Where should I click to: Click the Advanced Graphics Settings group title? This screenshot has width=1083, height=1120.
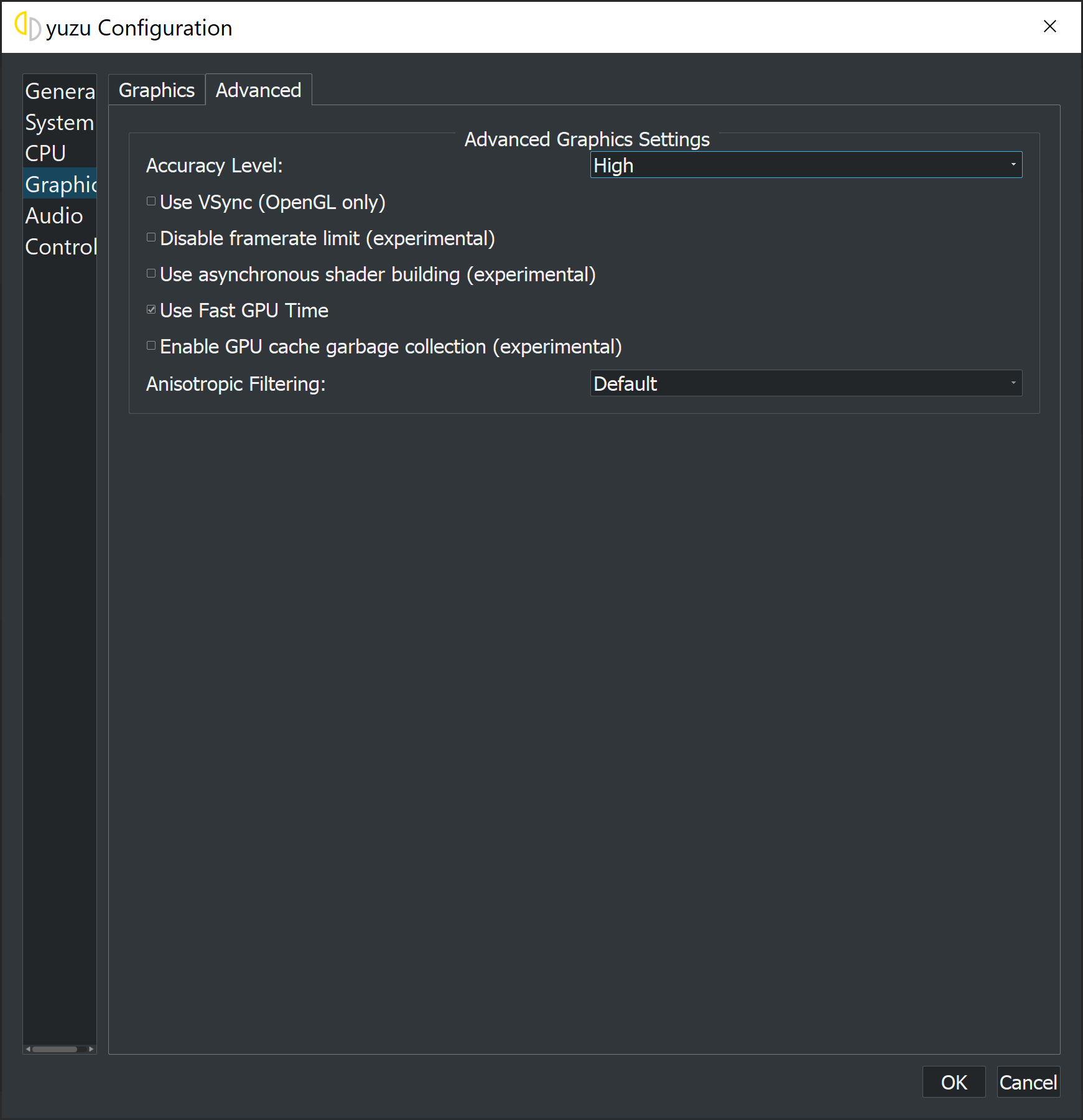pos(587,139)
